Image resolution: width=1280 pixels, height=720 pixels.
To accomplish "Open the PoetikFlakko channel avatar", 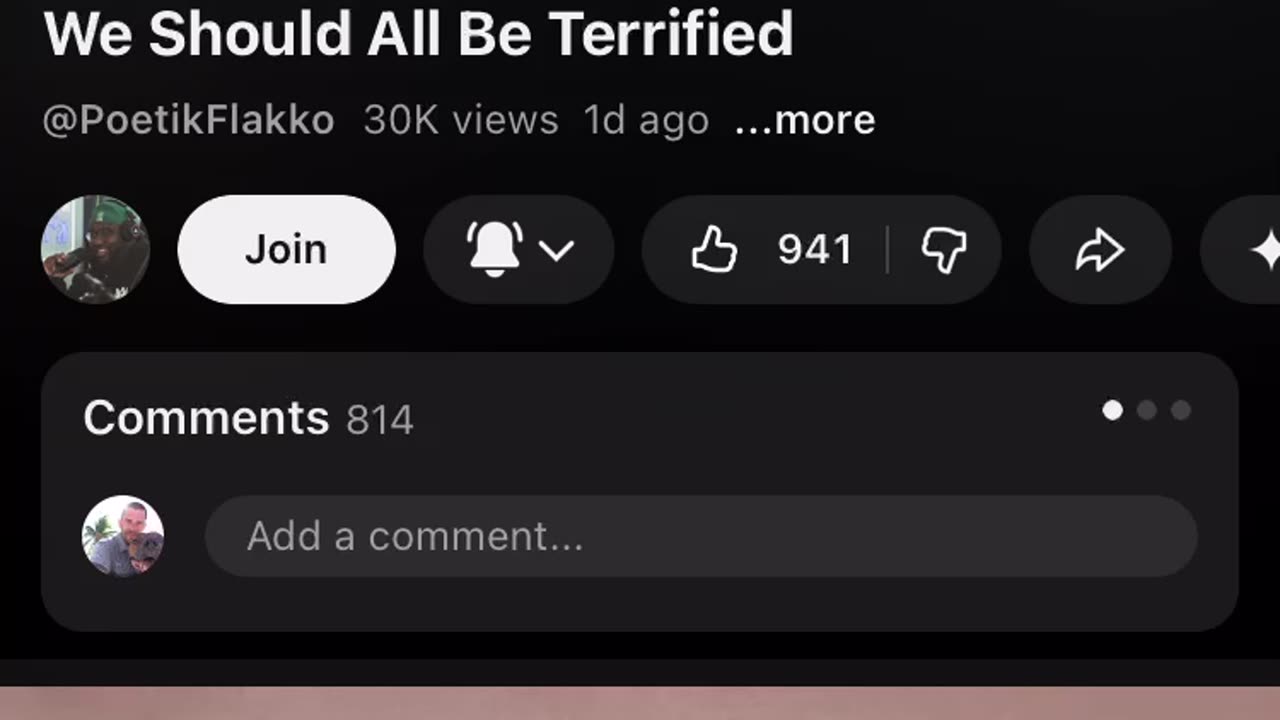I will coord(95,249).
